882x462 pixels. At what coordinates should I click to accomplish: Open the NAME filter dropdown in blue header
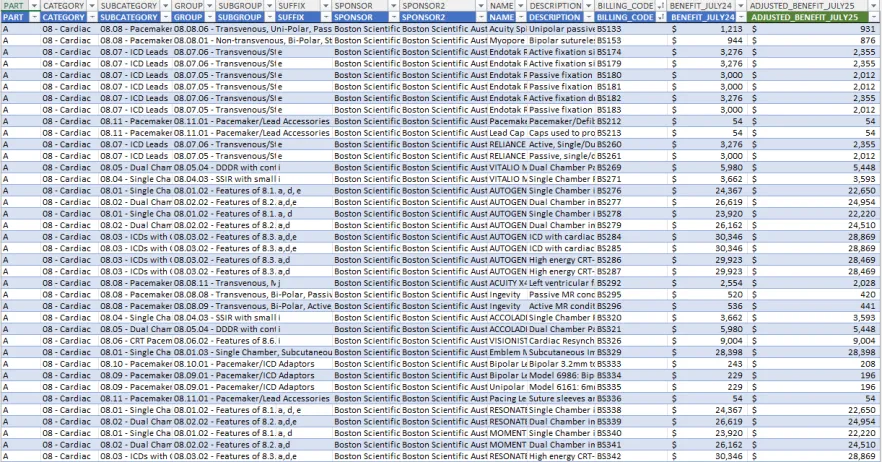[519, 17]
